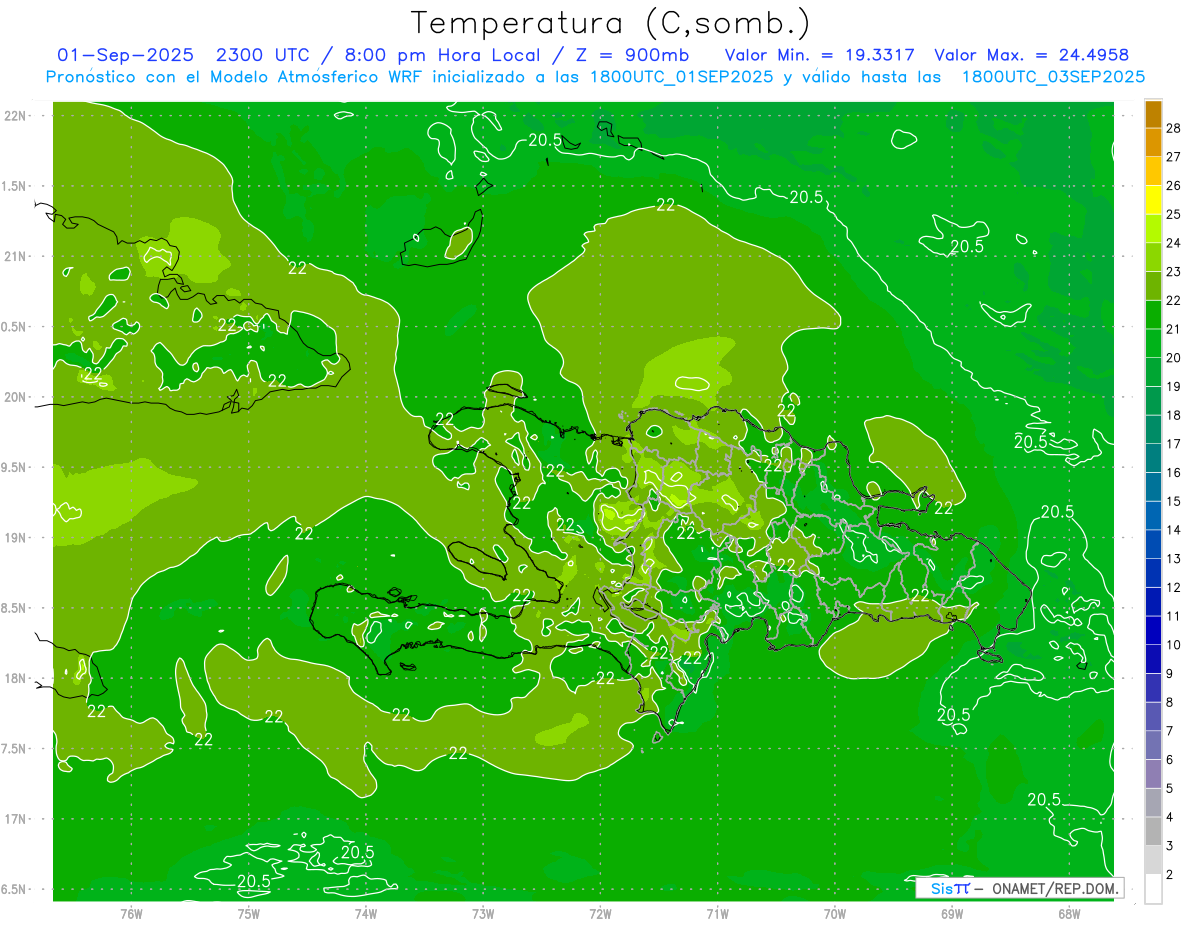Click the SisTT ONAMET/REP.DOM. logo box
The height and width of the screenshot is (927, 1200).
tap(1019, 888)
